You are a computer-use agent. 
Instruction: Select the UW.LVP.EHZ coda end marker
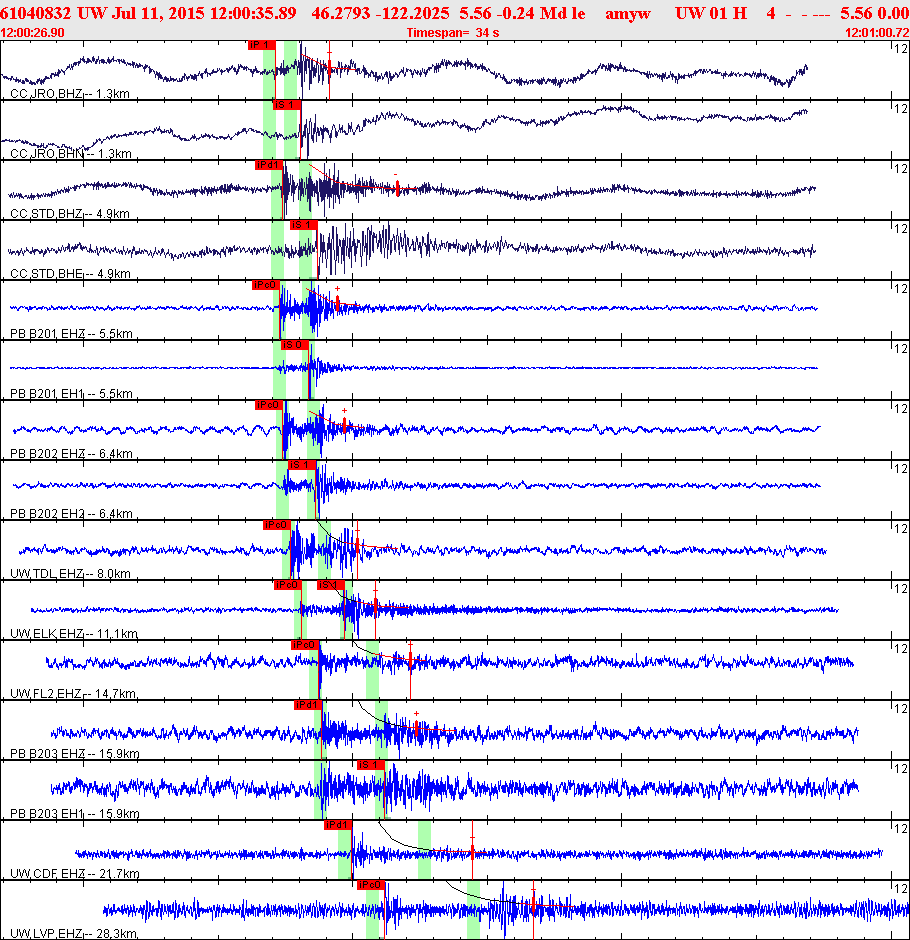click(x=533, y=908)
